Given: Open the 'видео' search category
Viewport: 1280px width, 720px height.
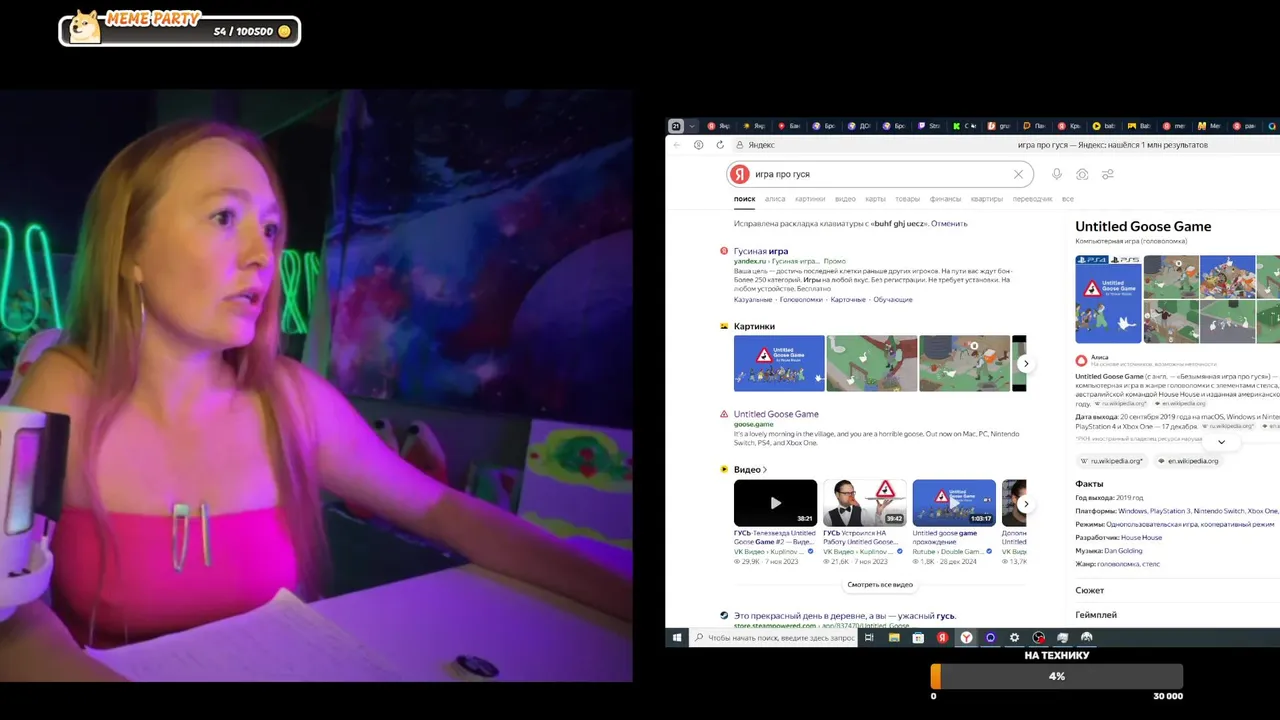Looking at the screenshot, I should pos(845,199).
